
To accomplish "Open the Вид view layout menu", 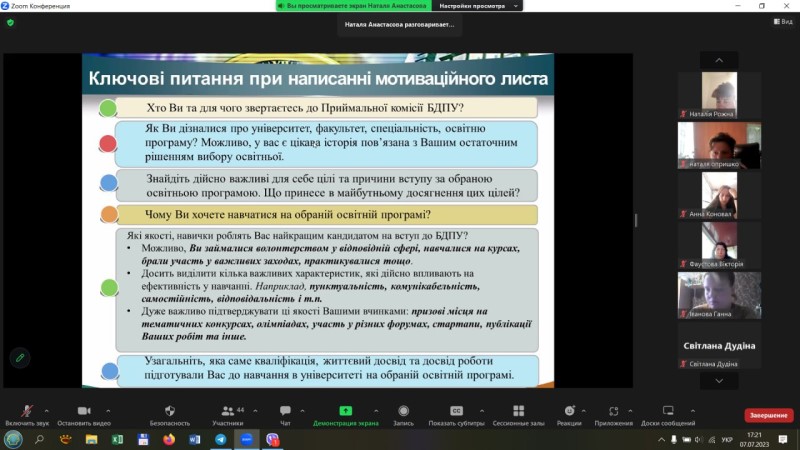I will click(782, 21).
